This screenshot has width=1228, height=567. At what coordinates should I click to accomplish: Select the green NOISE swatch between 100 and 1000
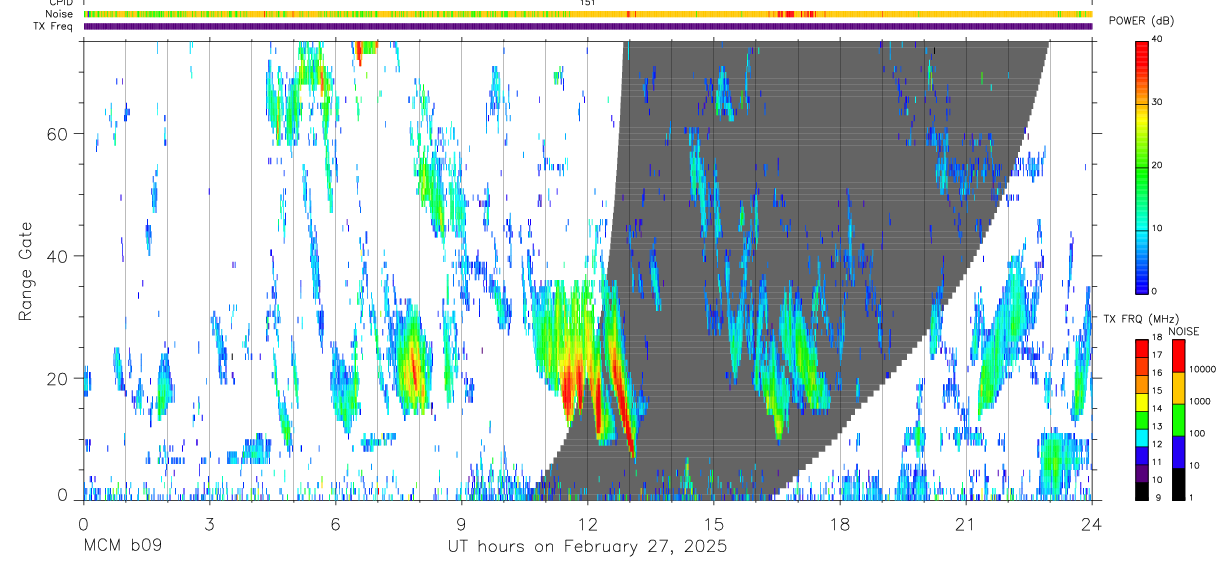pos(1178,420)
